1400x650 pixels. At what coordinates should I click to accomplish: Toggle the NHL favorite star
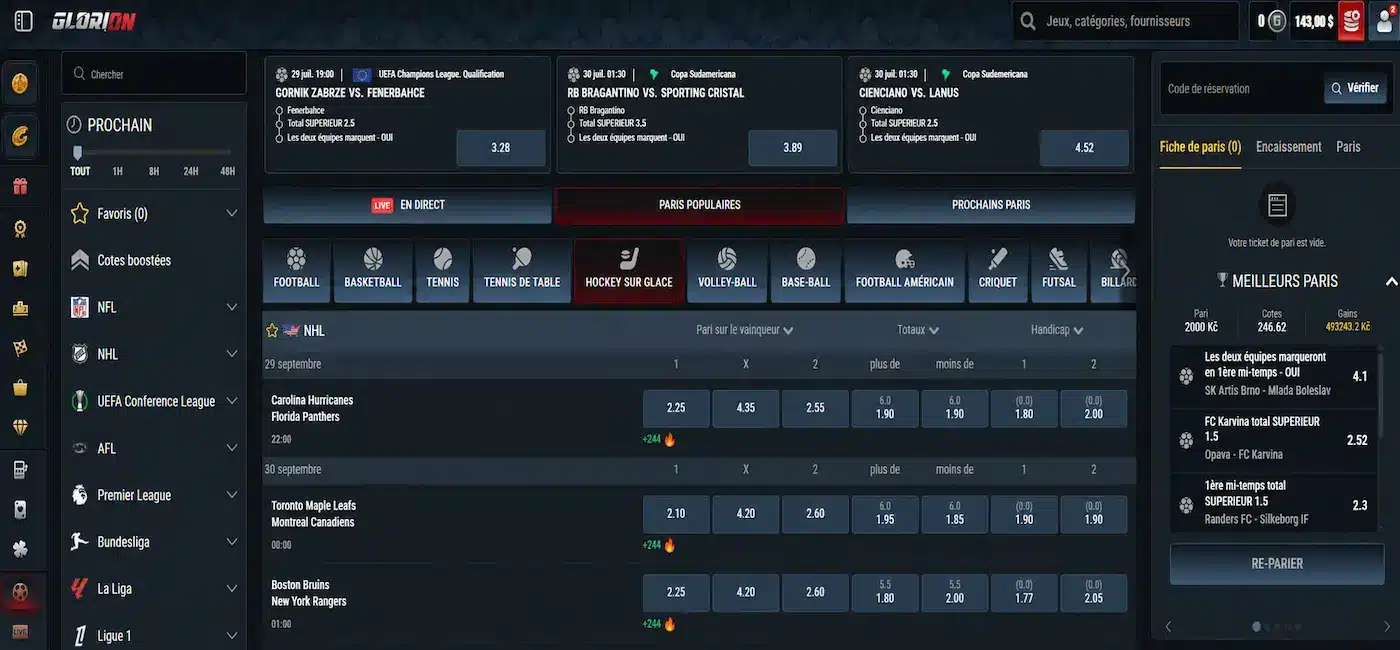pyautogui.click(x=272, y=330)
